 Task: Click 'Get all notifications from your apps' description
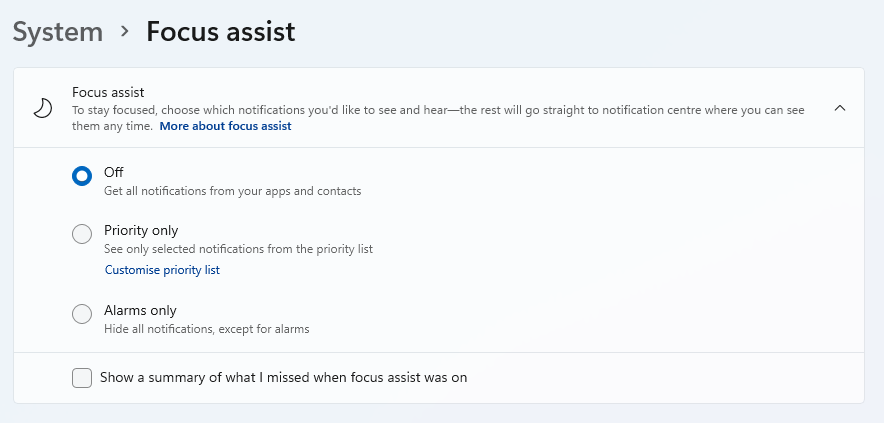coord(232,191)
